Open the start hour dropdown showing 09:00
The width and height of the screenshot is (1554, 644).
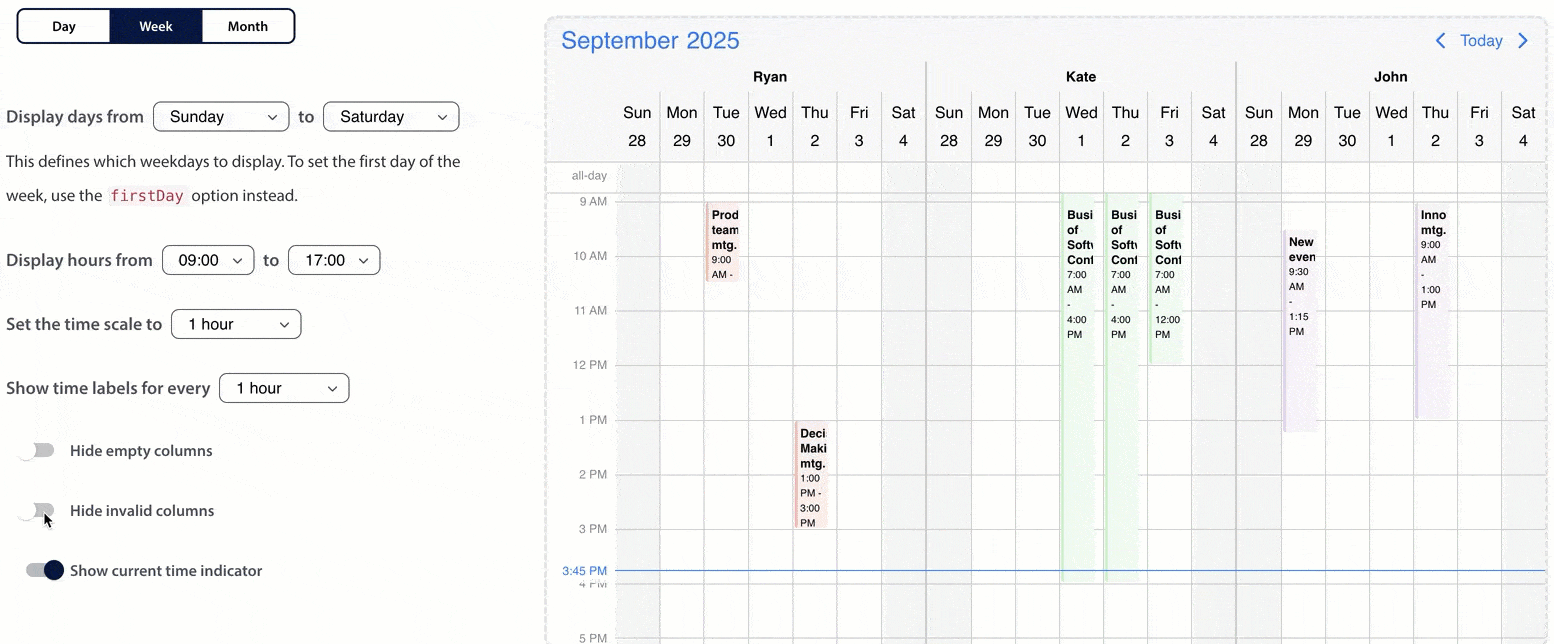tap(208, 260)
